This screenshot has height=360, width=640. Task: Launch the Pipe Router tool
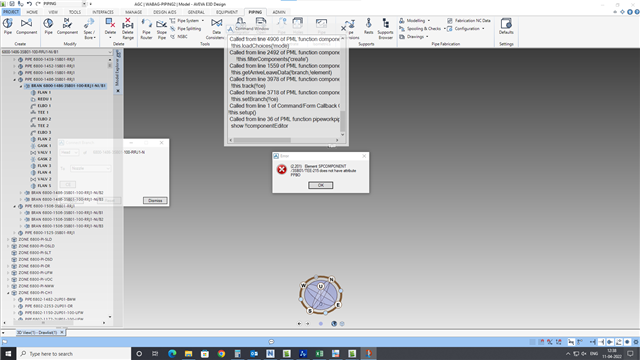coord(146,29)
